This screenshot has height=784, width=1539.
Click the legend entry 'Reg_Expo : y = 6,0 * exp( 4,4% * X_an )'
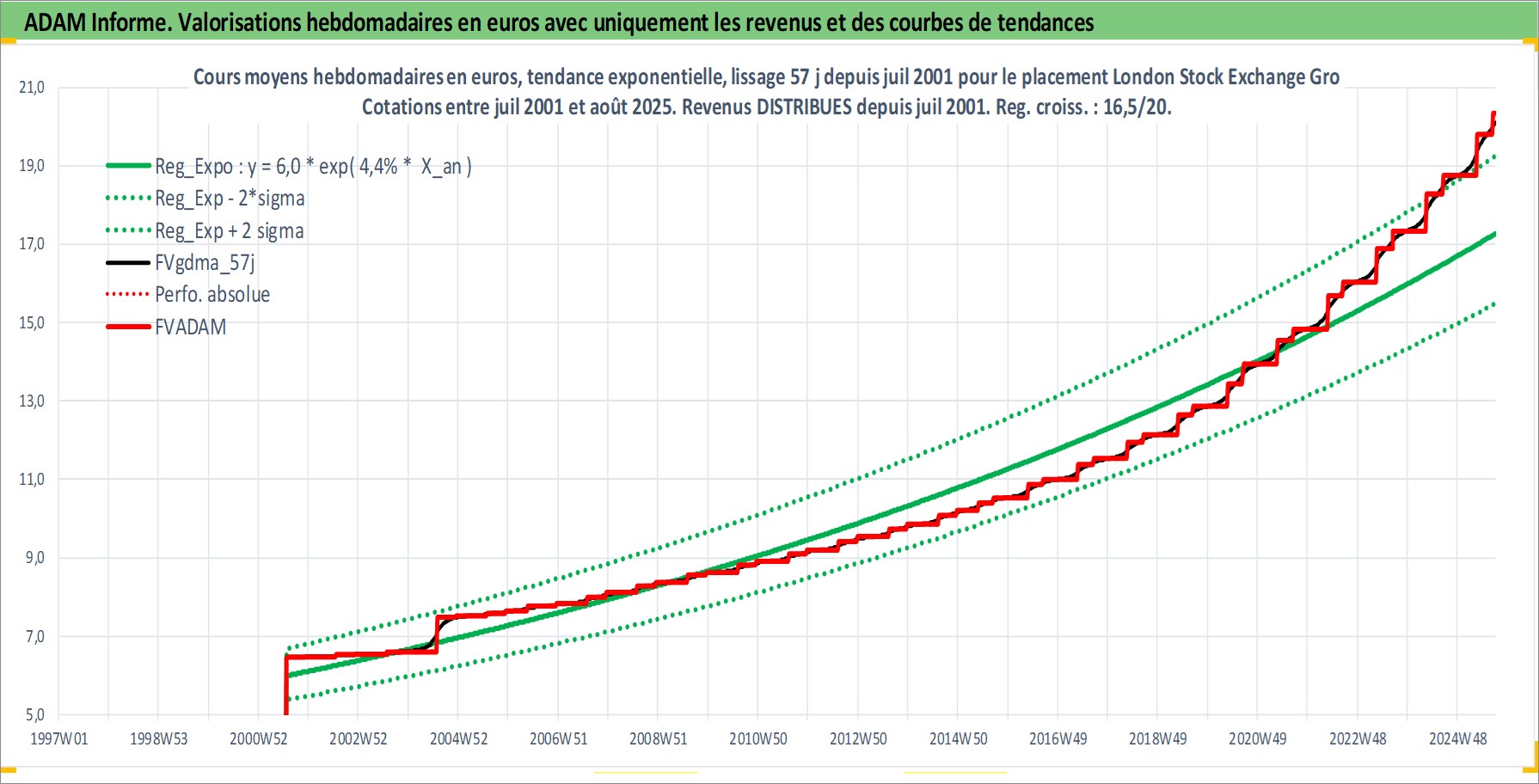313,166
